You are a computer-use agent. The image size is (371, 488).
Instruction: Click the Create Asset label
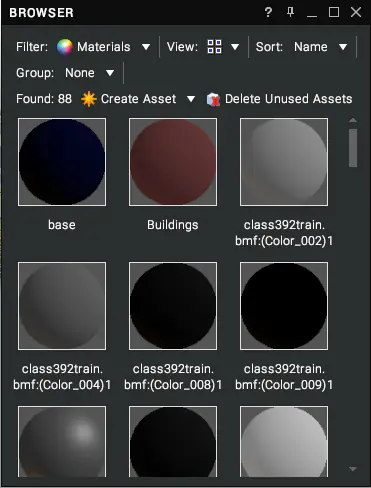point(138,99)
